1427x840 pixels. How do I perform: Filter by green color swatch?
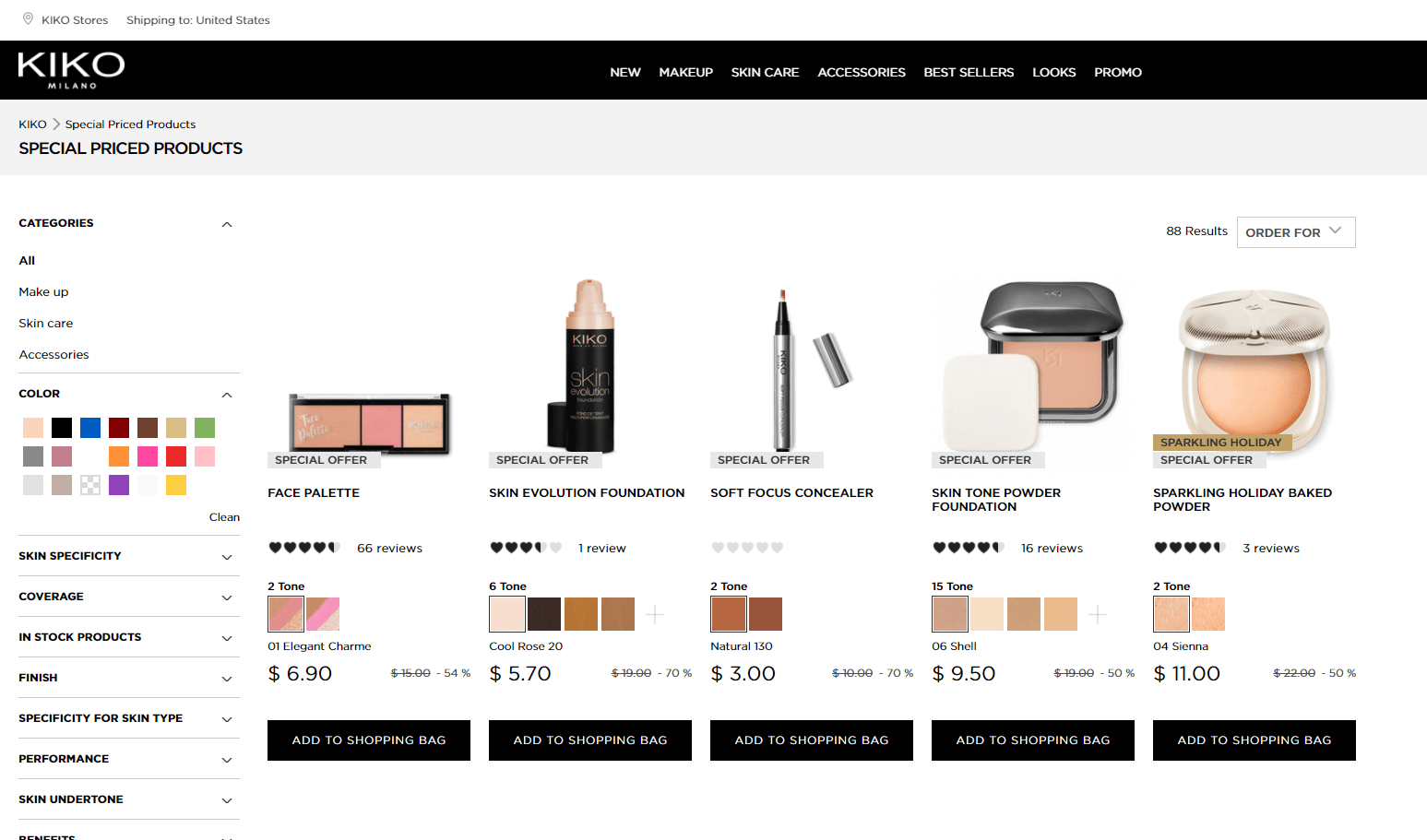pos(205,428)
